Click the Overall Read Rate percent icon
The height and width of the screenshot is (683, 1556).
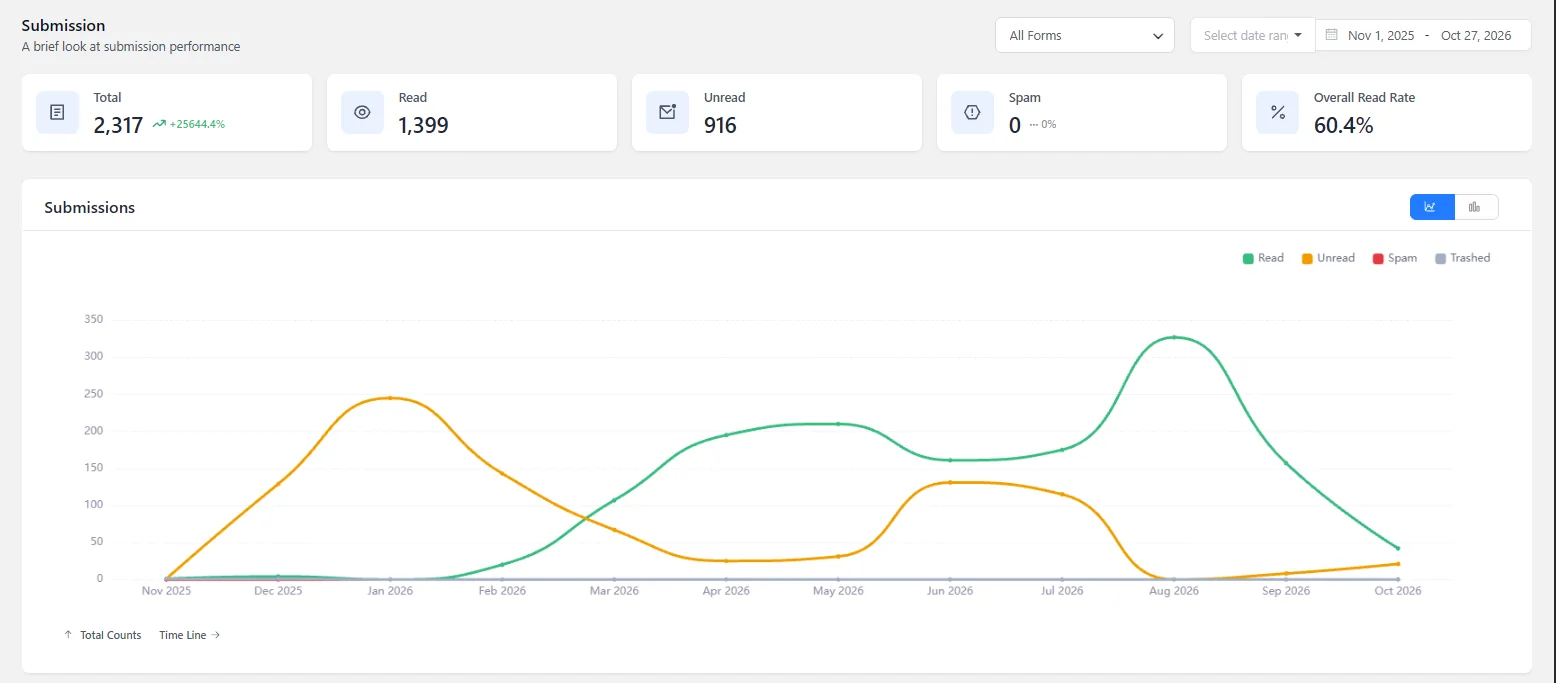1277,112
